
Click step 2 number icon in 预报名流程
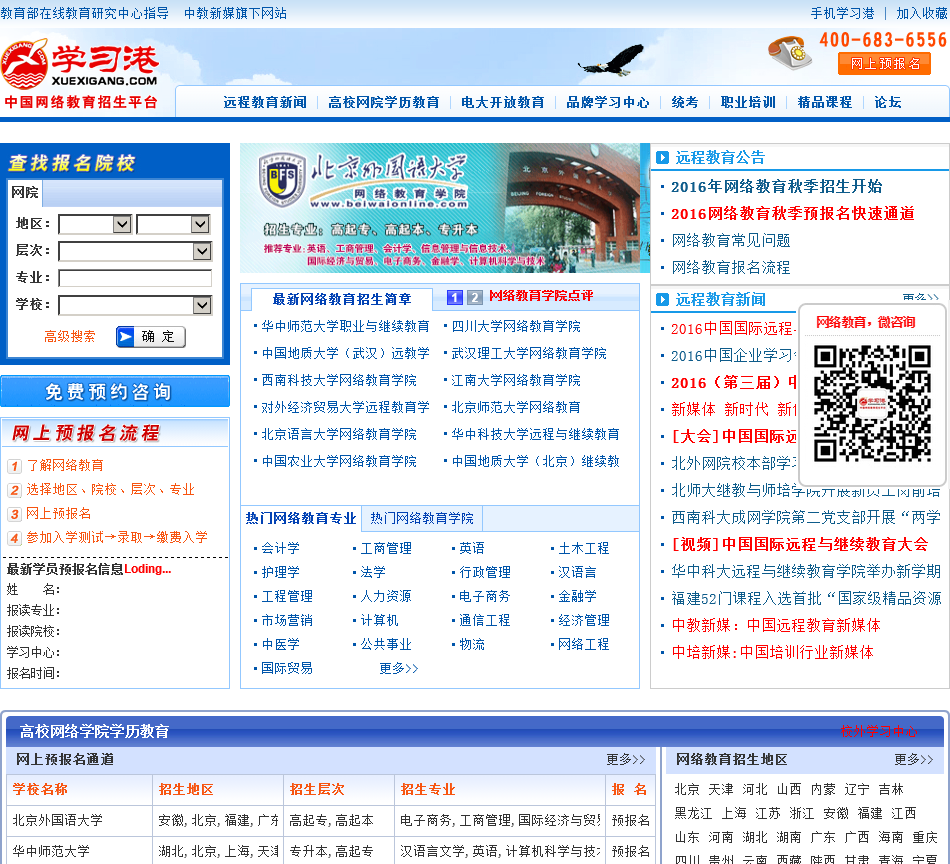pyautogui.click(x=15, y=490)
